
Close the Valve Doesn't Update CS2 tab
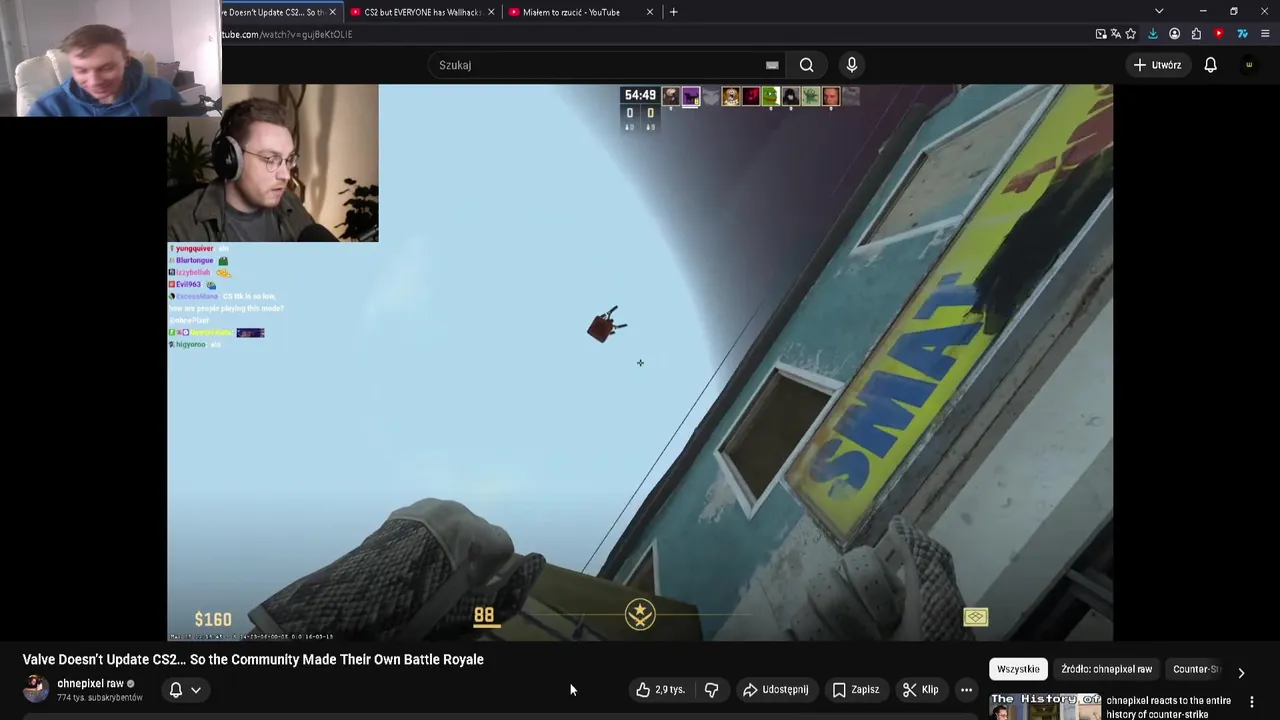pyautogui.click(x=333, y=12)
